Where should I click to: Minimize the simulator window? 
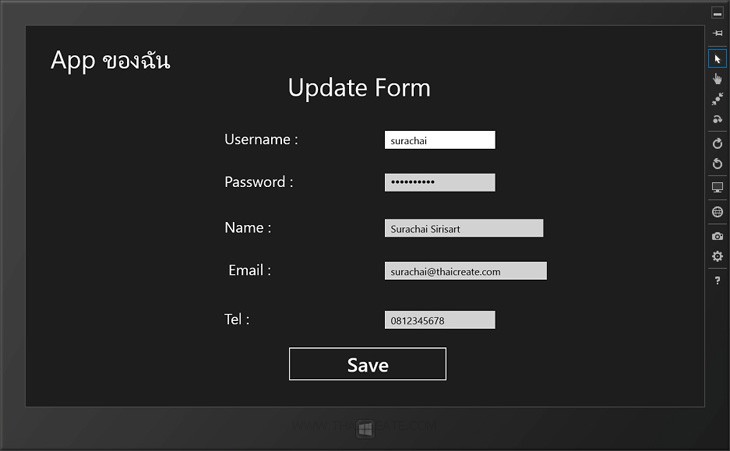[717, 13]
